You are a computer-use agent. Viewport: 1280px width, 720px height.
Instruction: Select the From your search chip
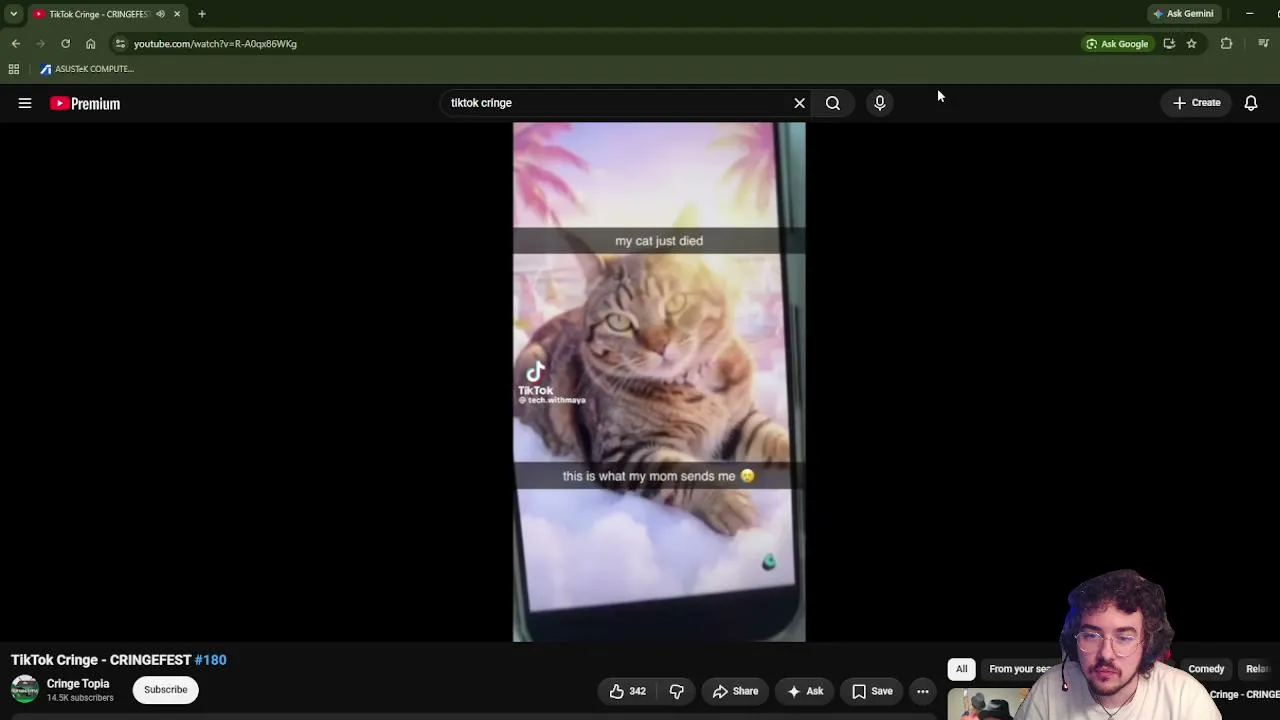coord(1021,669)
